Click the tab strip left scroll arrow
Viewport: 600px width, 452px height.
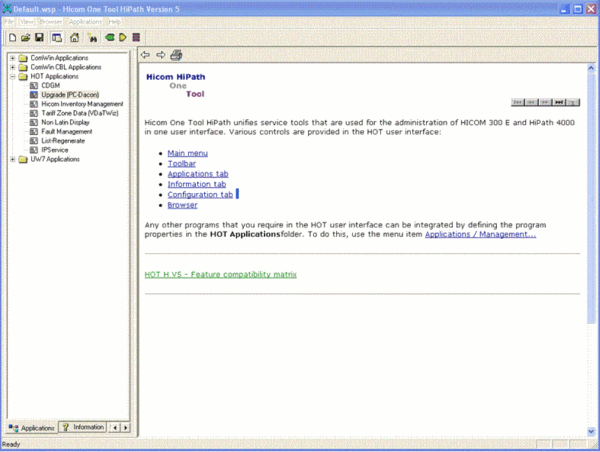[x=114, y=428]
